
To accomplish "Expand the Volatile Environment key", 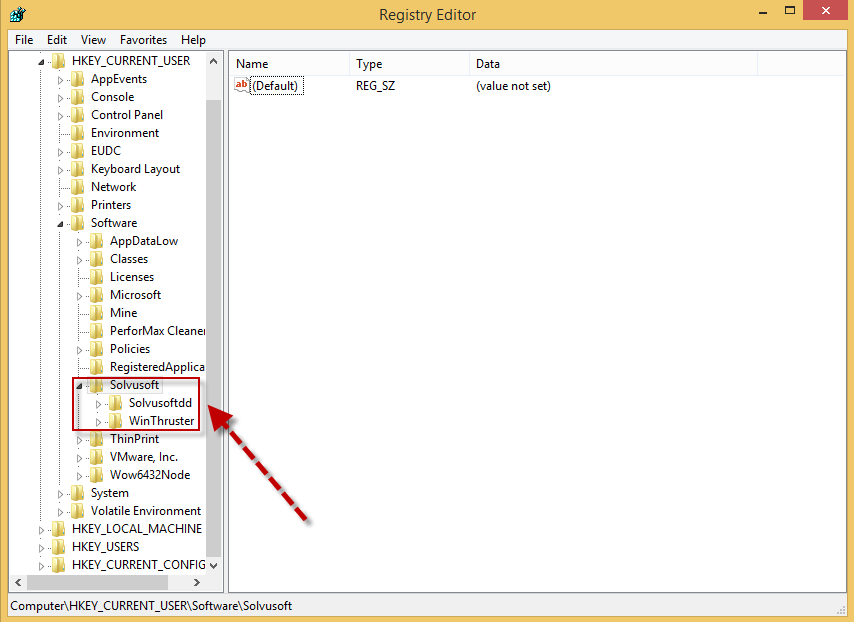I will coord(60,511).
